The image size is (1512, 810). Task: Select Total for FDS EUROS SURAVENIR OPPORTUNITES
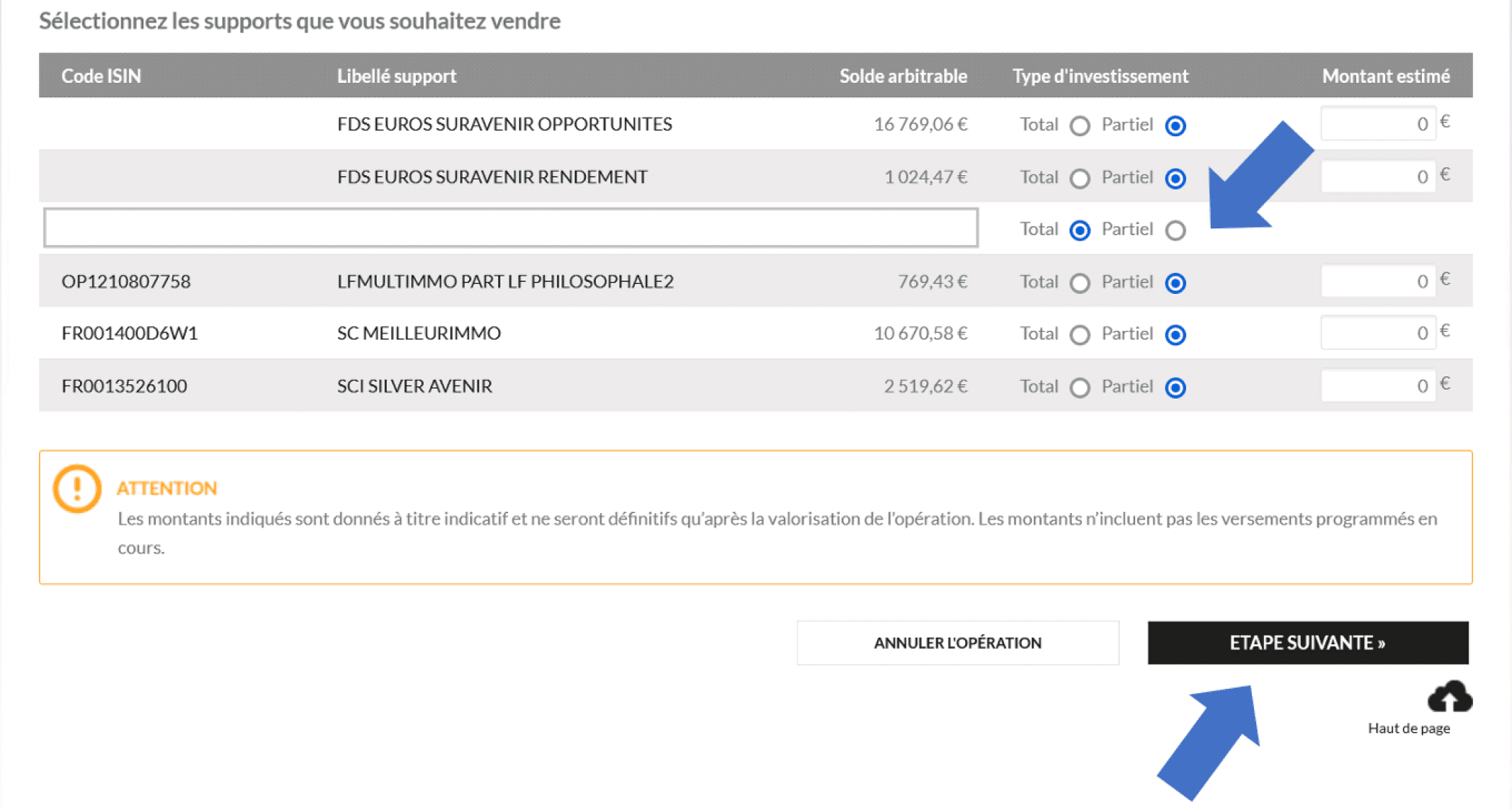click(x=1079, y=125)
